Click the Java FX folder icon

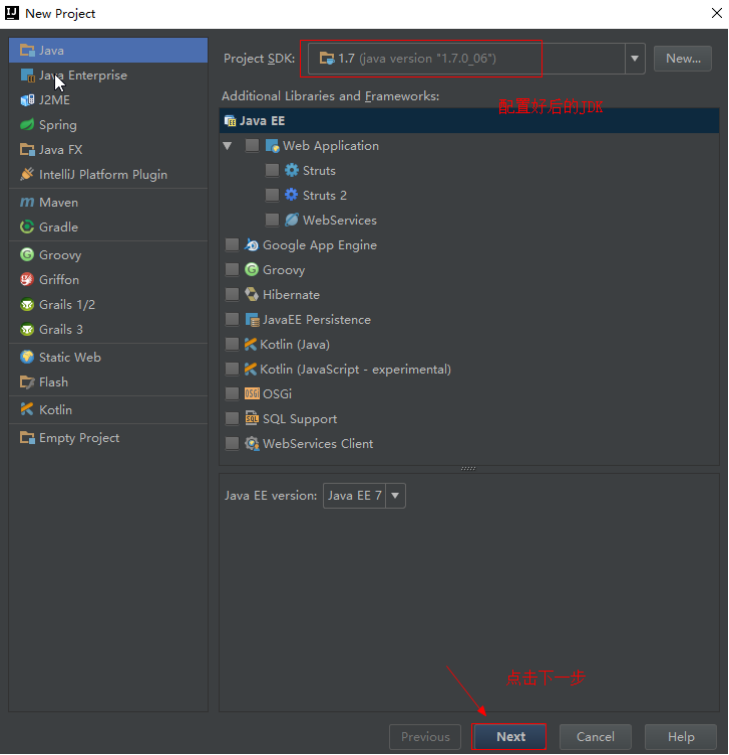[27, 150]
